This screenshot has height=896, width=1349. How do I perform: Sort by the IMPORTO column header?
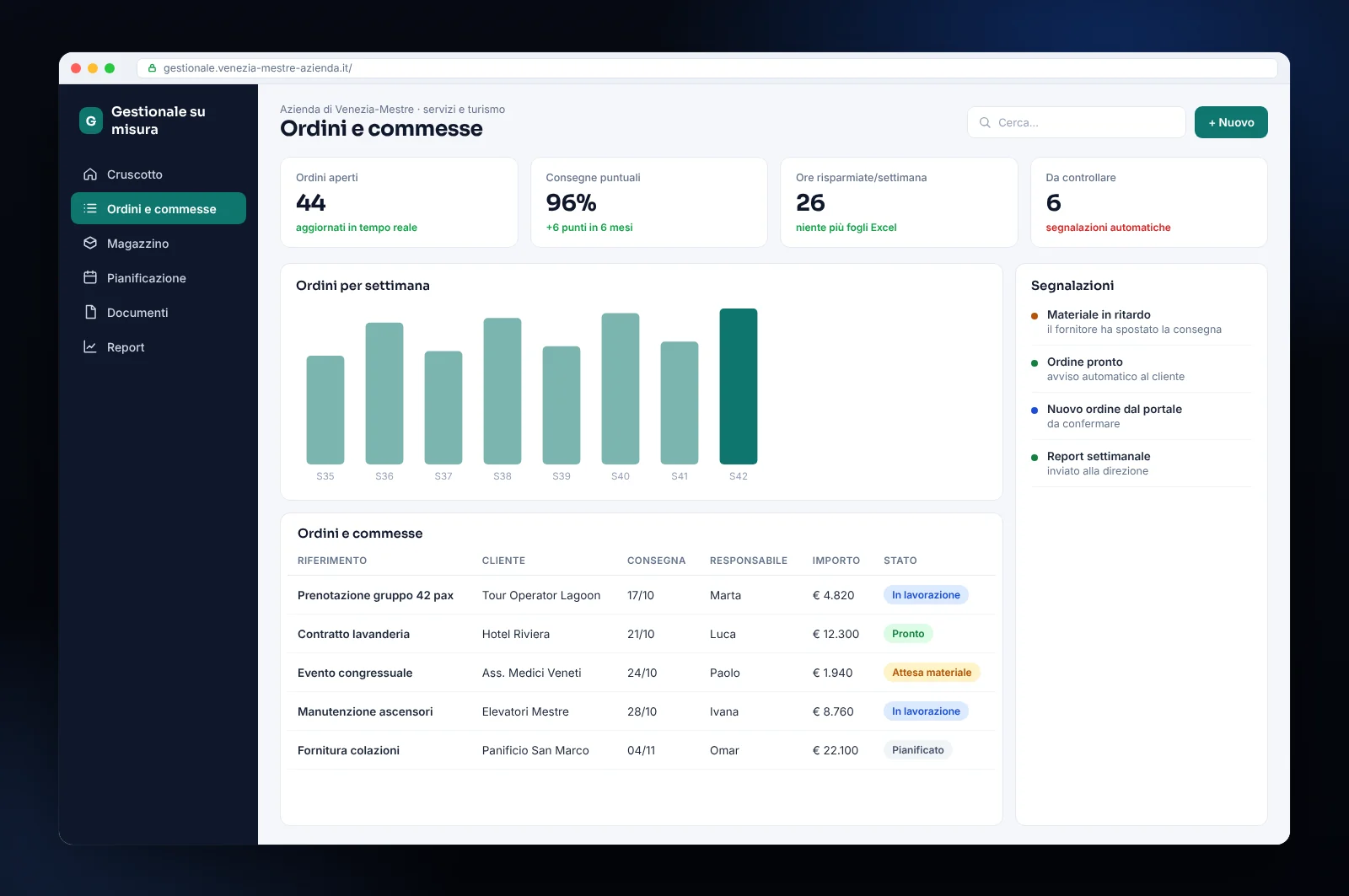point(836,561)
